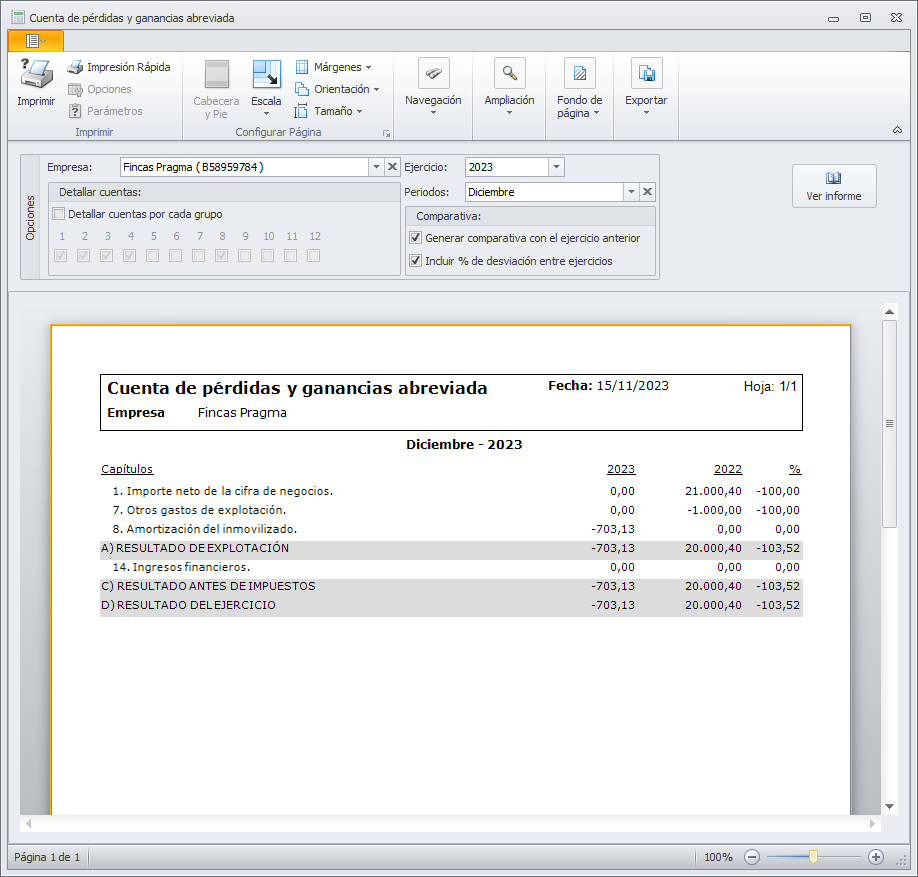Enable Detallar cuentas por cada grupo
918x877 pixels.
pyautogui.click(x=58, y=214)
